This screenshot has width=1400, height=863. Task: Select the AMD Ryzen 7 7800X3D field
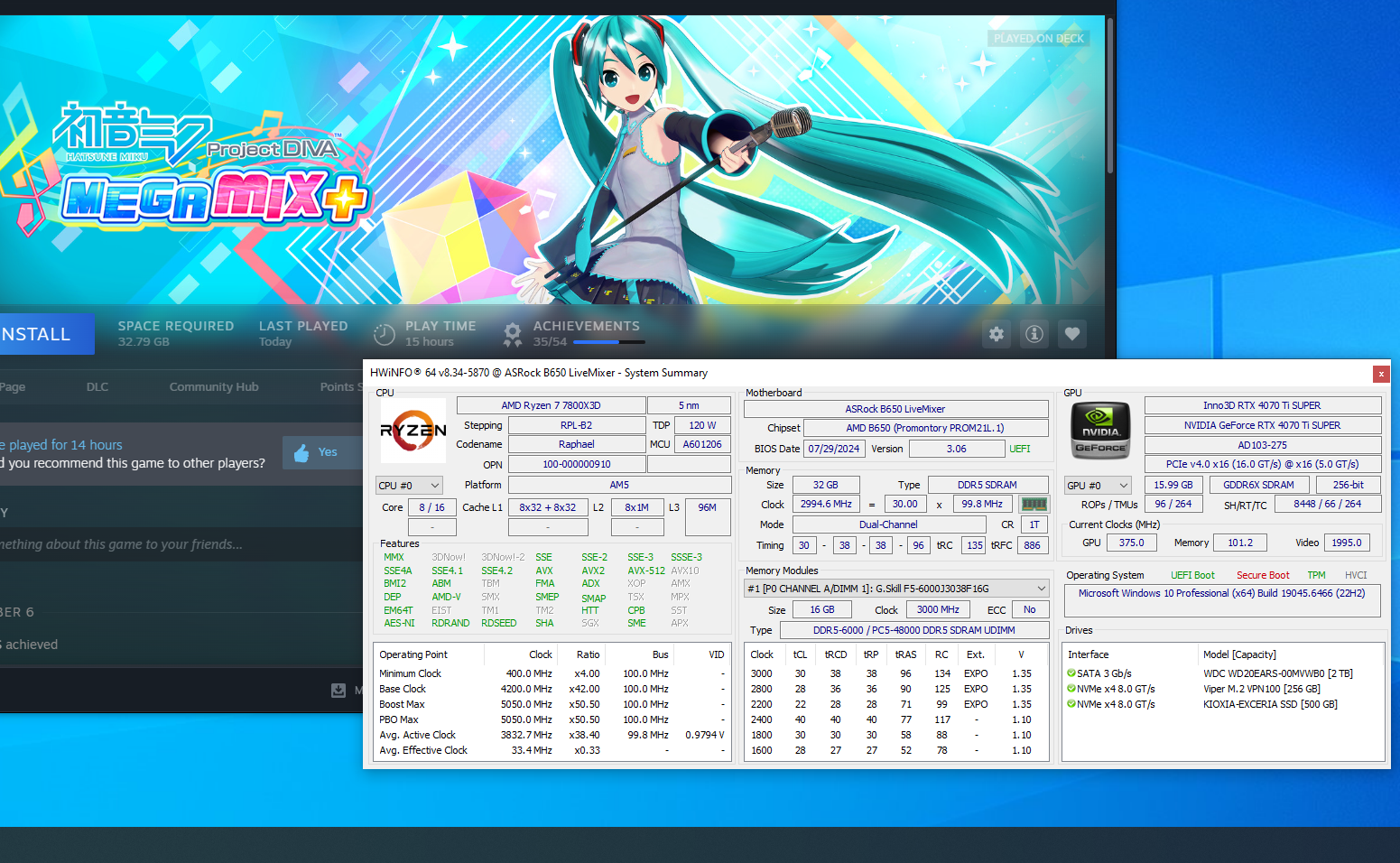551,405
